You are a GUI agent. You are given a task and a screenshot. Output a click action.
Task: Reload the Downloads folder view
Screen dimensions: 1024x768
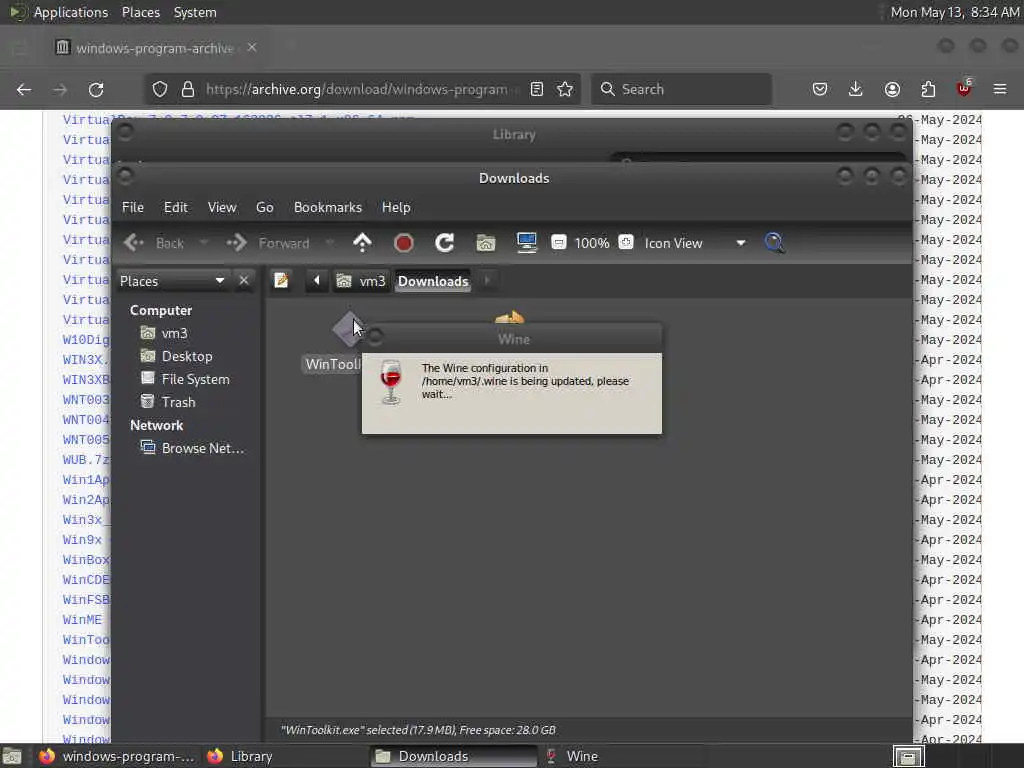[445, 243]
